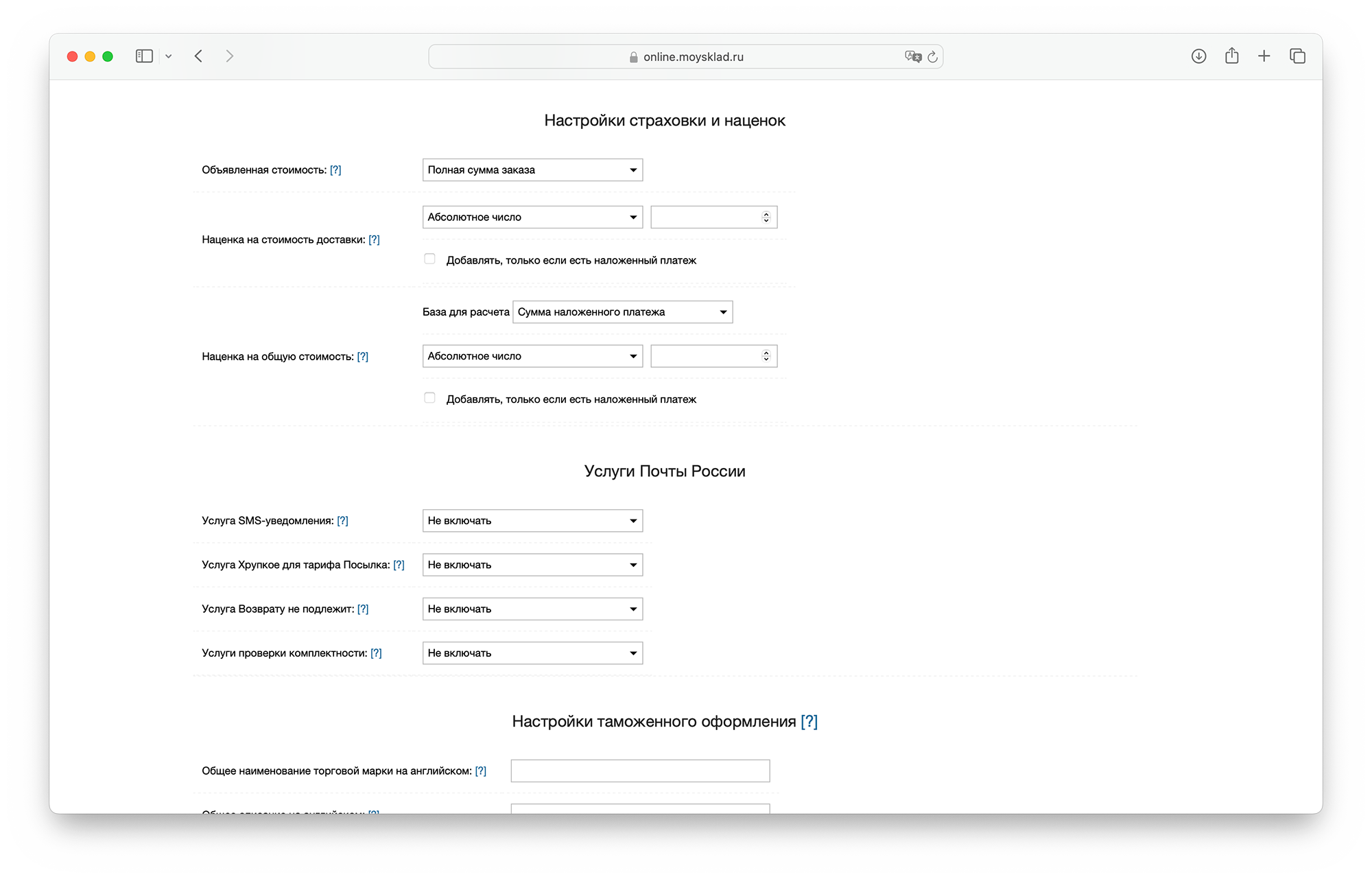Image resolution: width=1372 pixels, height=879 pixels.
Task: Open the downloads icon in the toolbar
Action: [x=1198, y=56]
